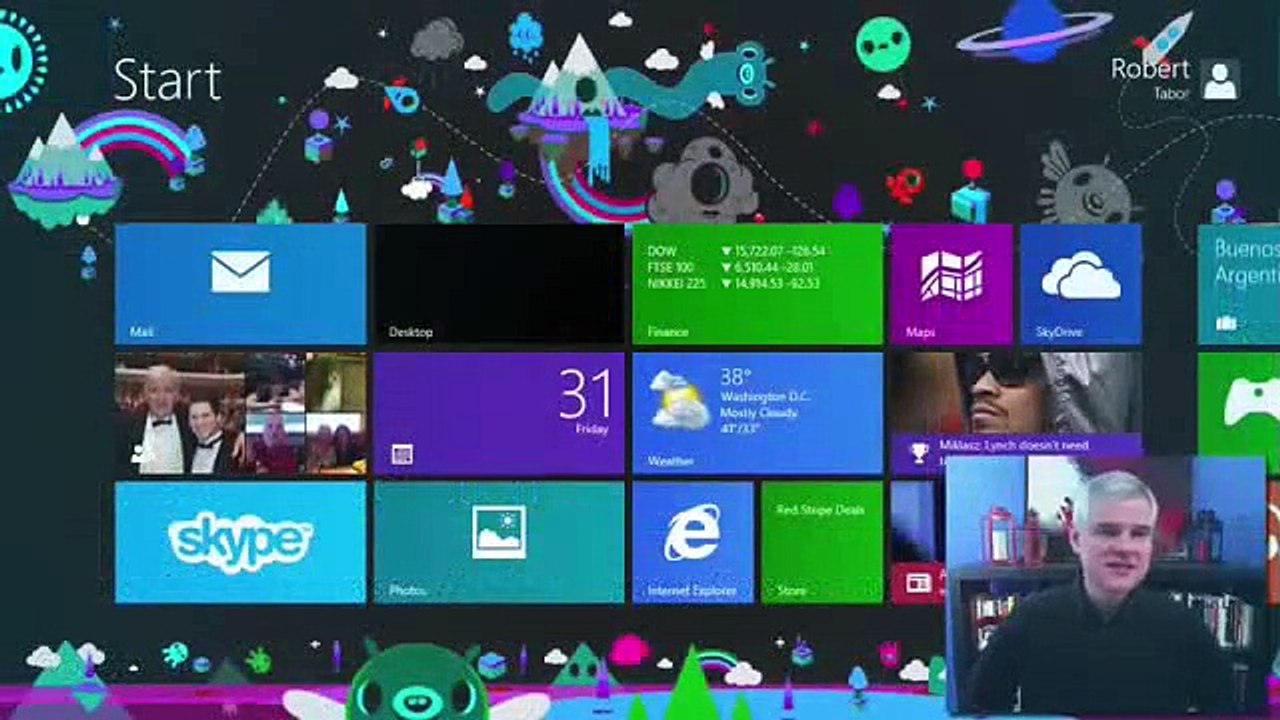Click the Robert Tabor user account picture
The width and height of the screenshot is (1280, 720).
pos(1220,79)
